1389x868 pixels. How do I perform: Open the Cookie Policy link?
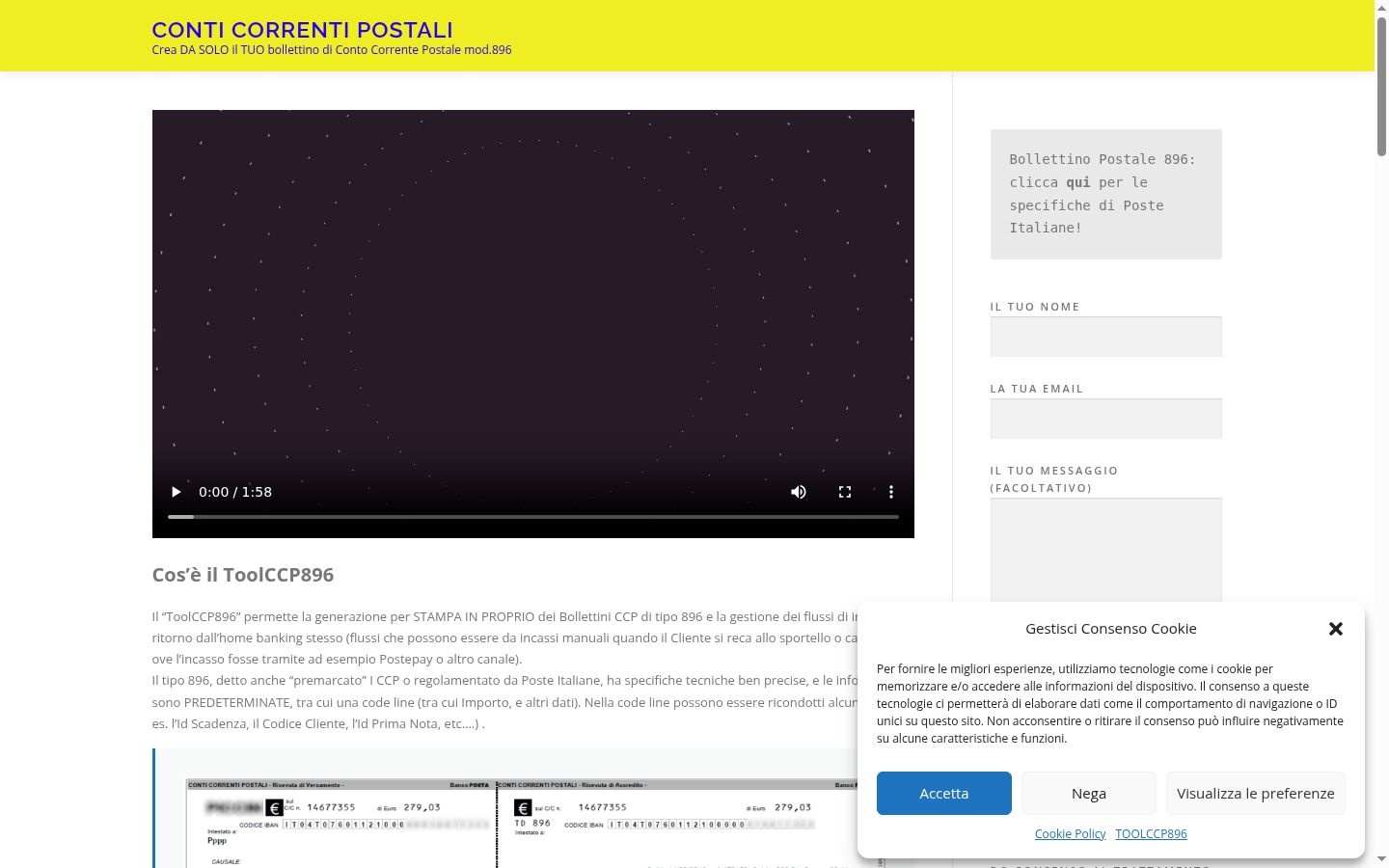1071,833
